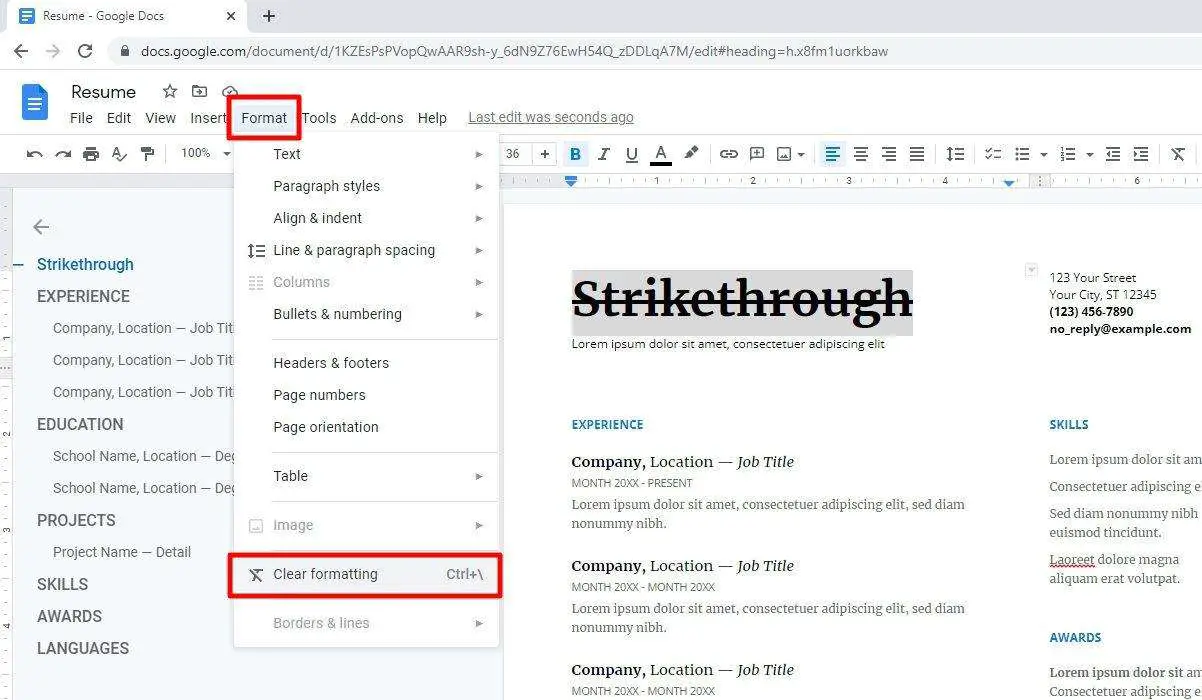The height and width of the screenshot is (700, 1202).
Task: Select the paint format tool
Action: pos(147,154)
